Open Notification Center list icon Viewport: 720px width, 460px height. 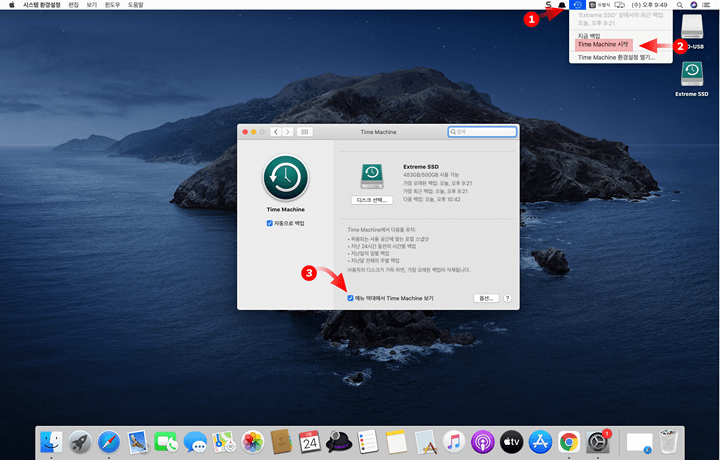click(706, 5)
